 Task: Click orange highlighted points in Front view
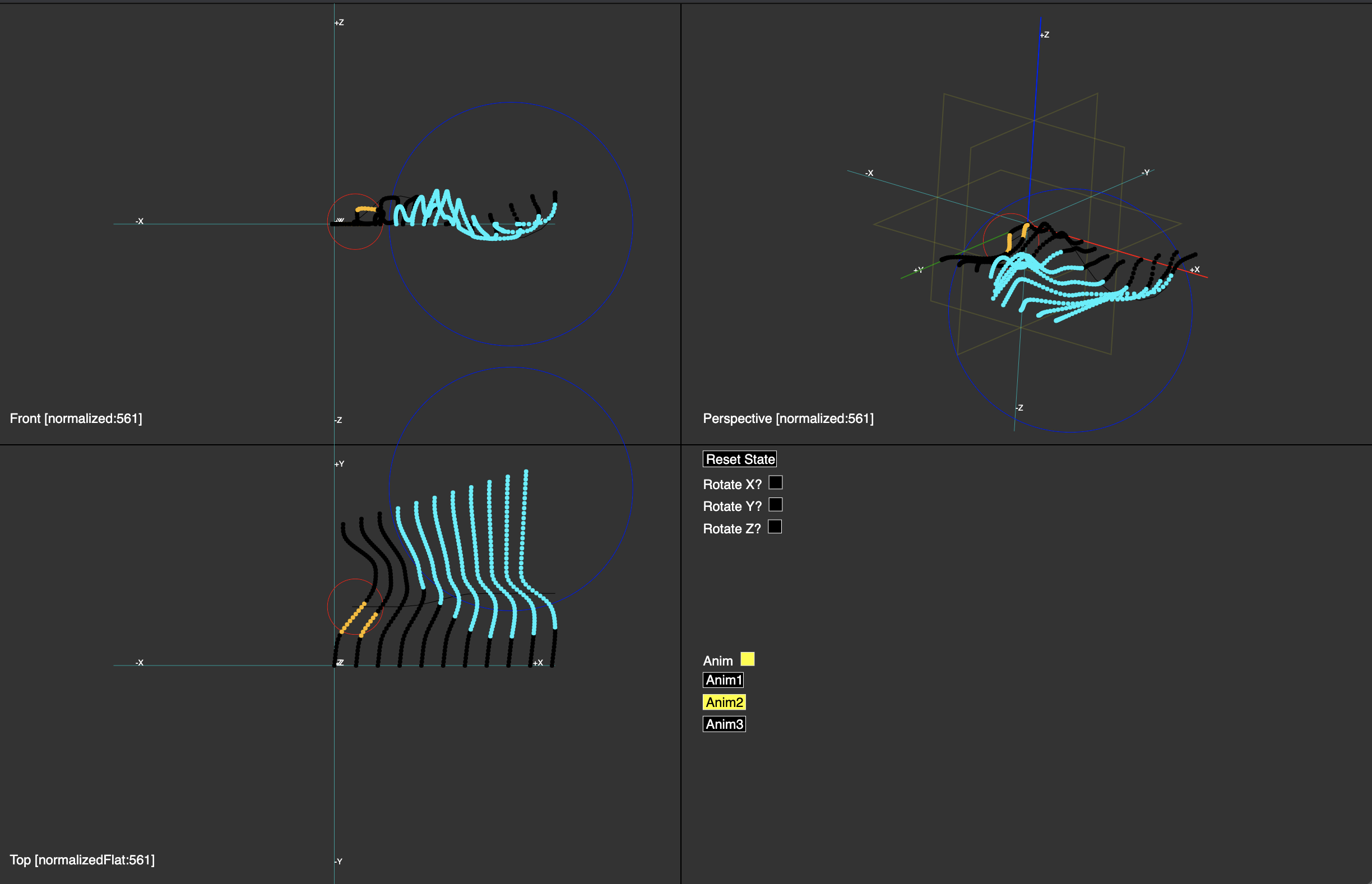tap(366, 210)
